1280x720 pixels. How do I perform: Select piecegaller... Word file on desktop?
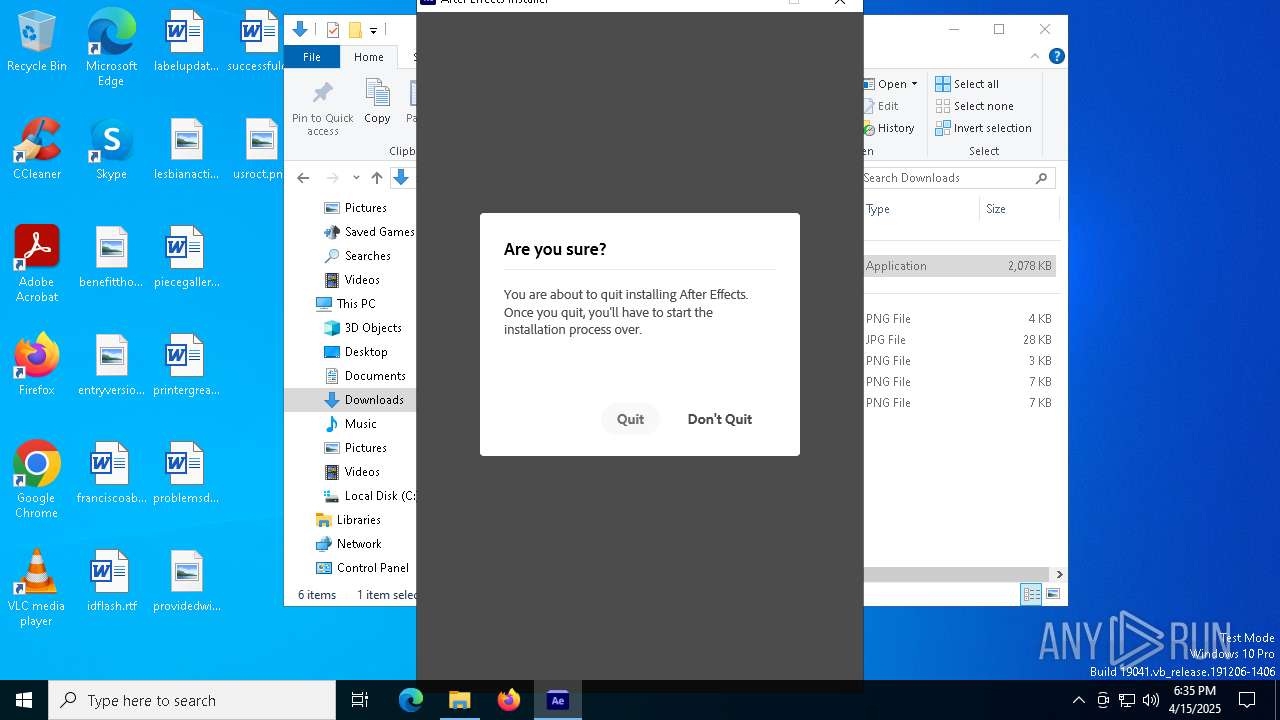point(186,257)
